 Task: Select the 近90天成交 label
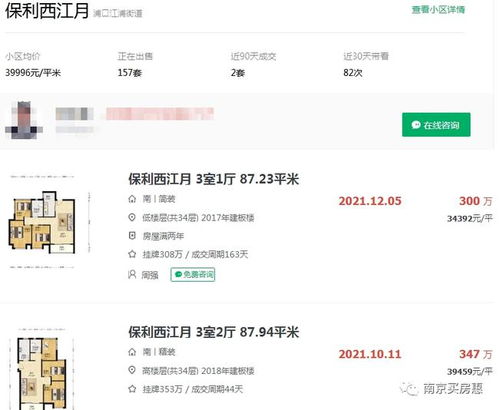[x=253, y=56]
